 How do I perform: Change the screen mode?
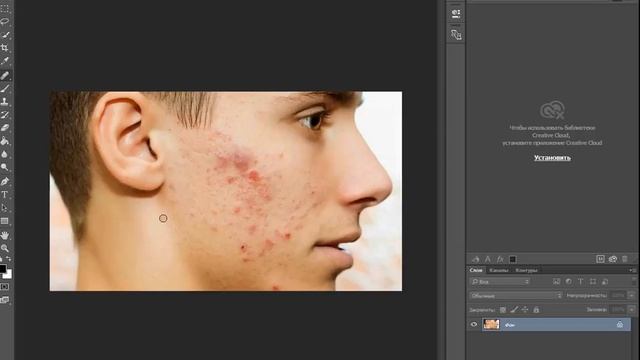(4, 300)
